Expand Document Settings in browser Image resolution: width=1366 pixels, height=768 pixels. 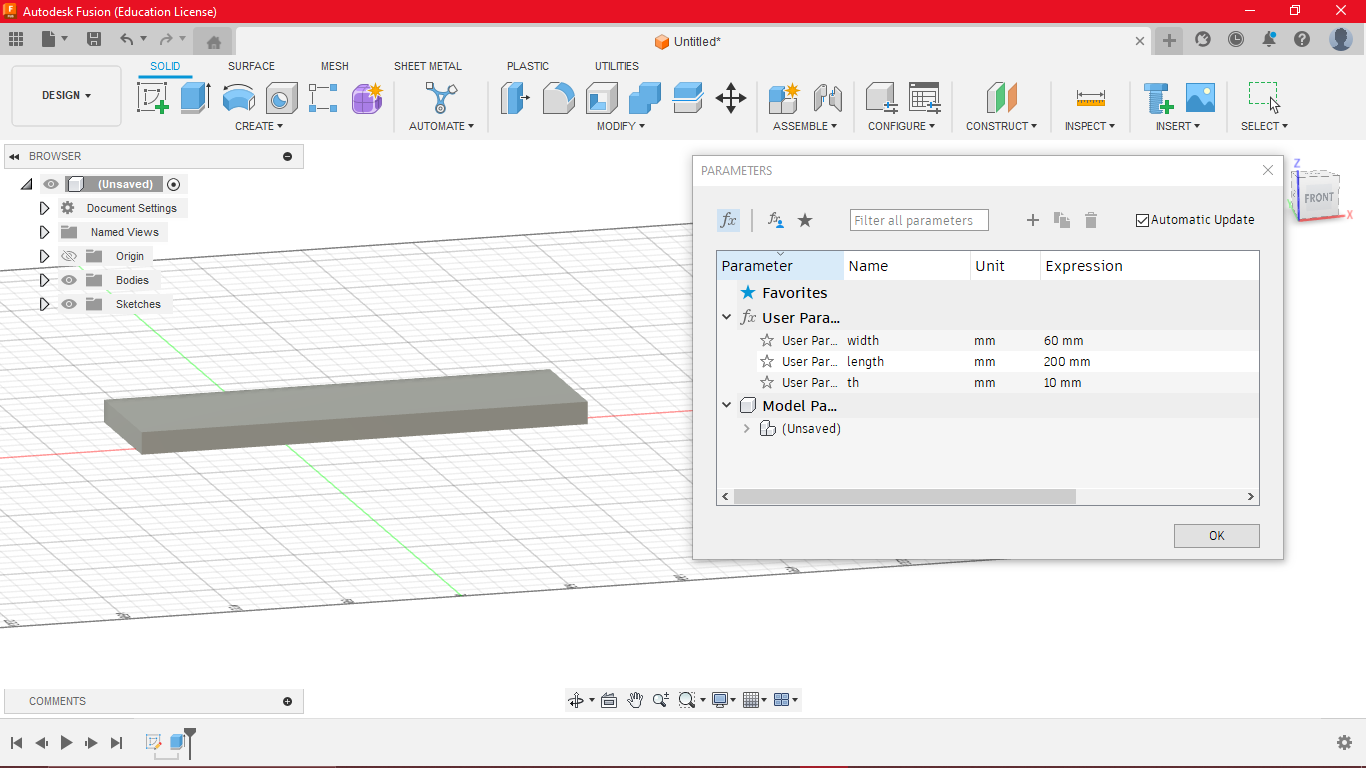click(x=44, y=208)
